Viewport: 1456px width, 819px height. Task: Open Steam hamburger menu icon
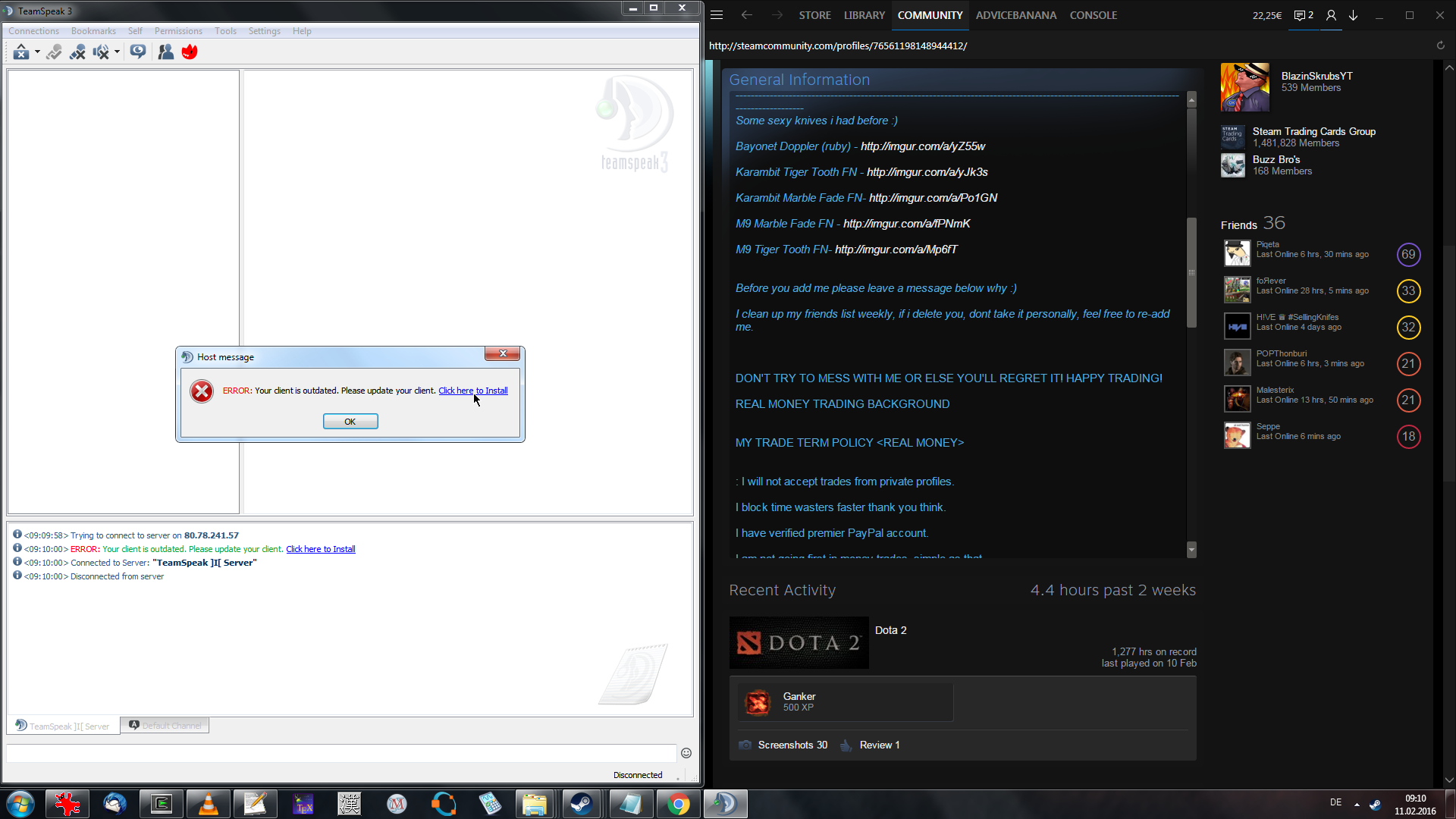(x=717, y=15)
